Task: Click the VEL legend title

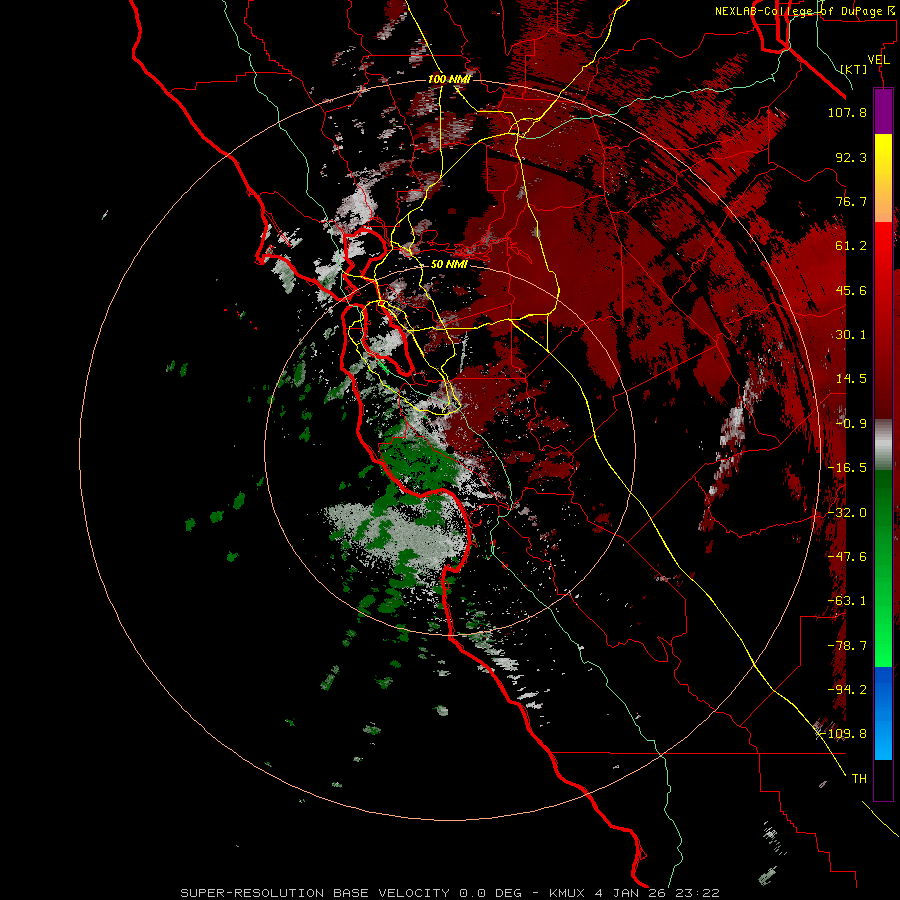Action: pos(878,60)
